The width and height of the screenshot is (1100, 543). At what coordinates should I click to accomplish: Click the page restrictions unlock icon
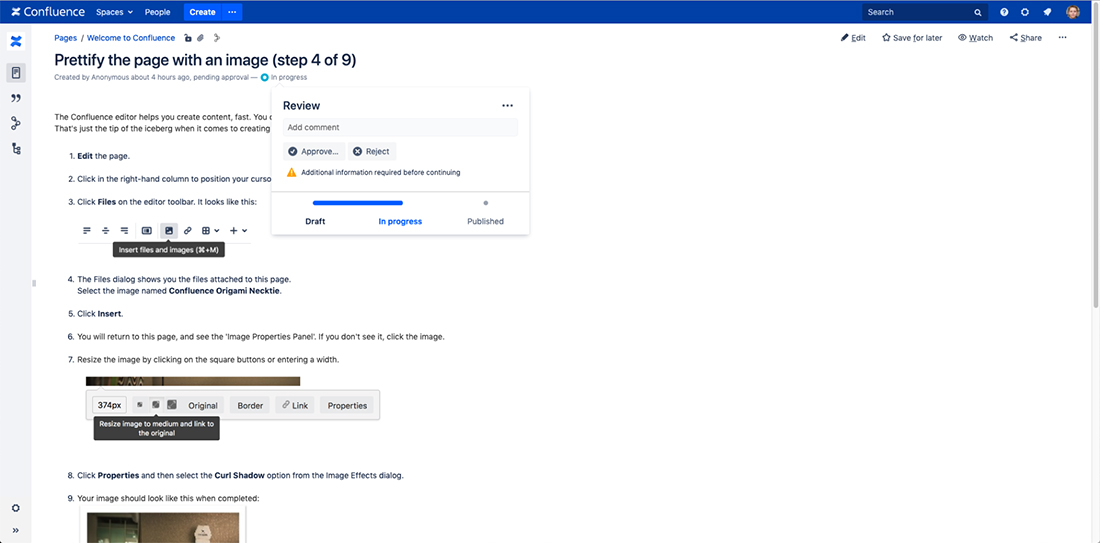187,38
